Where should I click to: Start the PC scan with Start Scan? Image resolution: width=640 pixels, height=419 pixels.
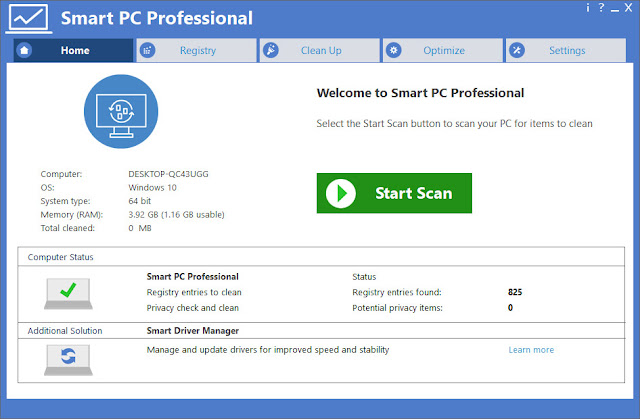click(x=394, y=193)
